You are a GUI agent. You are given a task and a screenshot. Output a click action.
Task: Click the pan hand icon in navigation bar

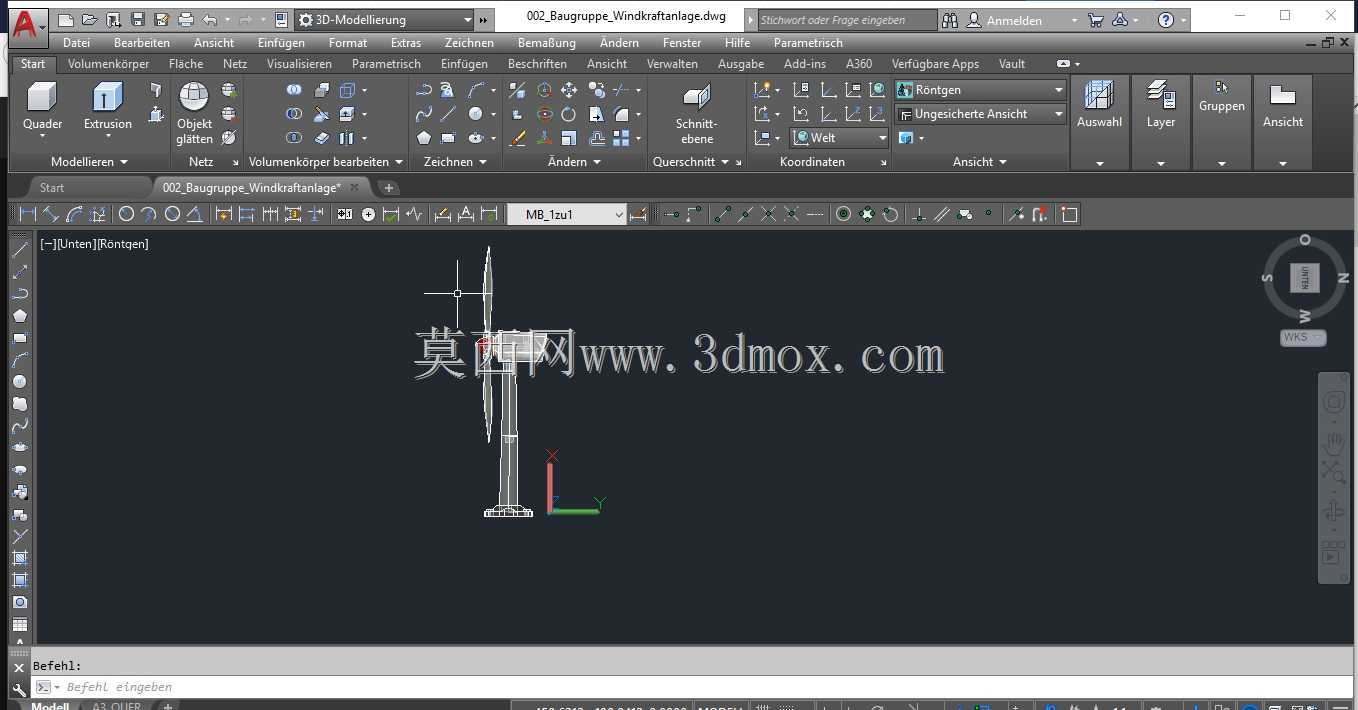1334,443
